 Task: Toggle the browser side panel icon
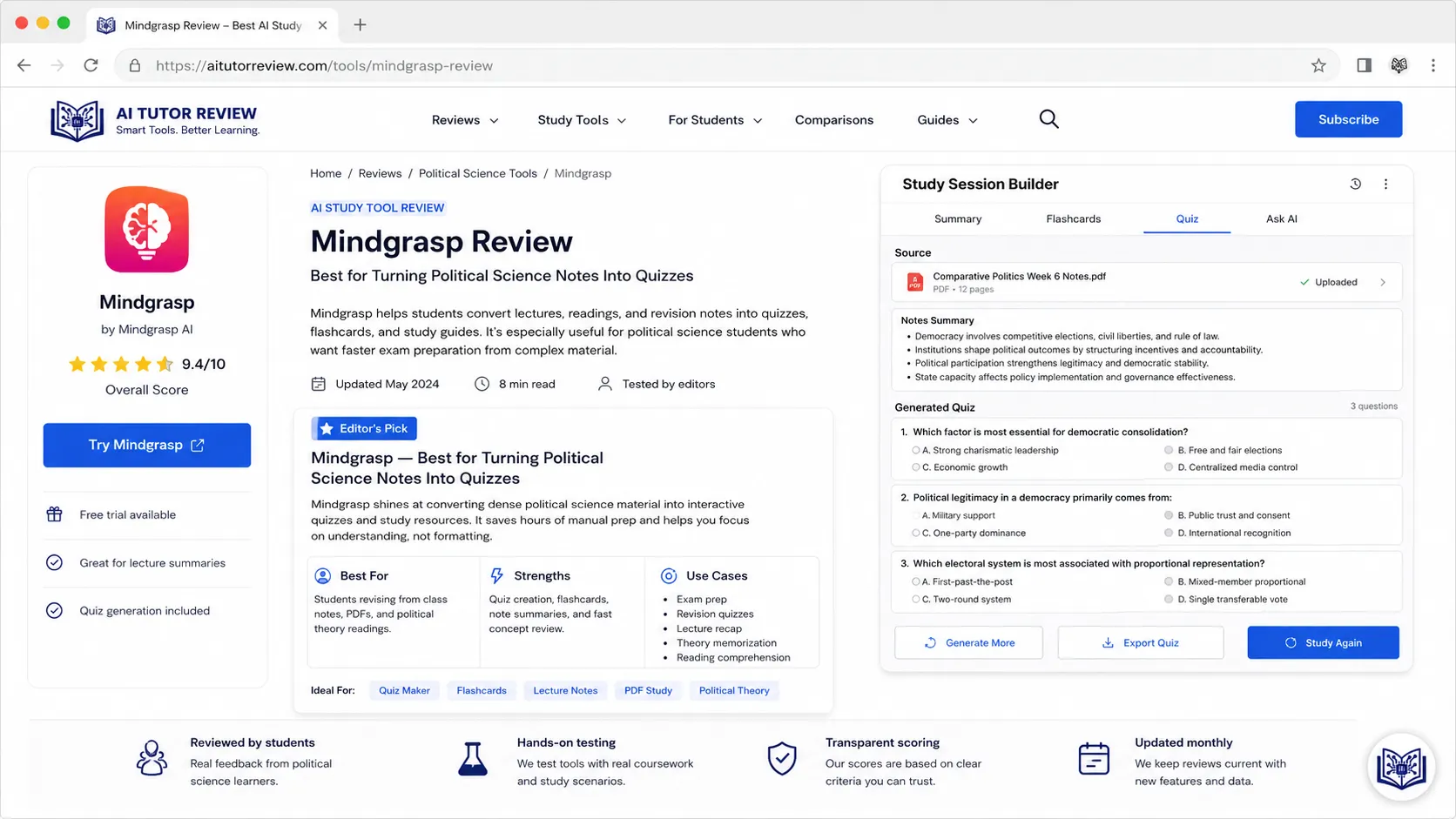tap(1364, 65)
